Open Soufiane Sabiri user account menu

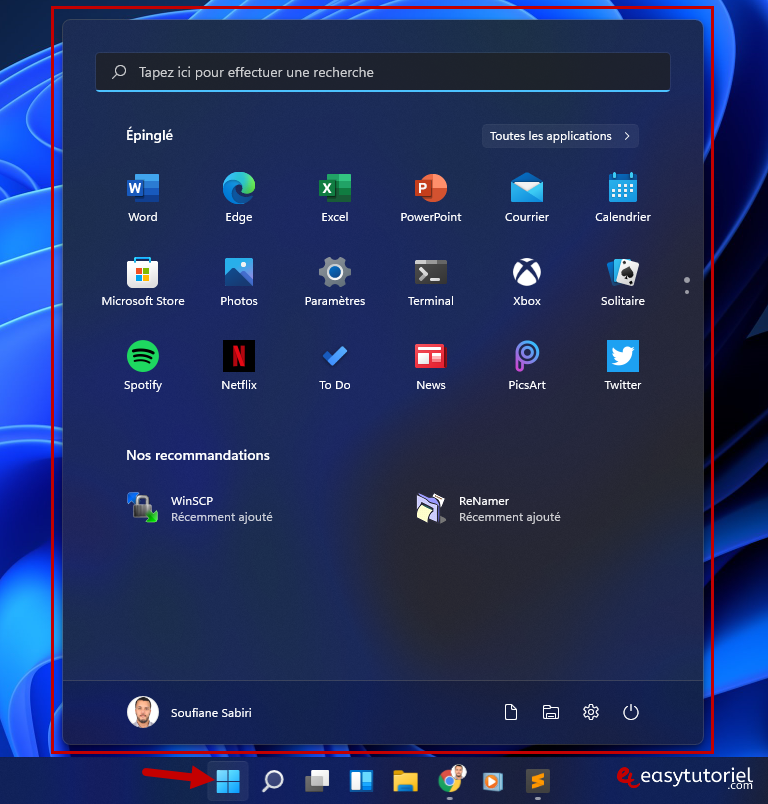click(190, 712)
